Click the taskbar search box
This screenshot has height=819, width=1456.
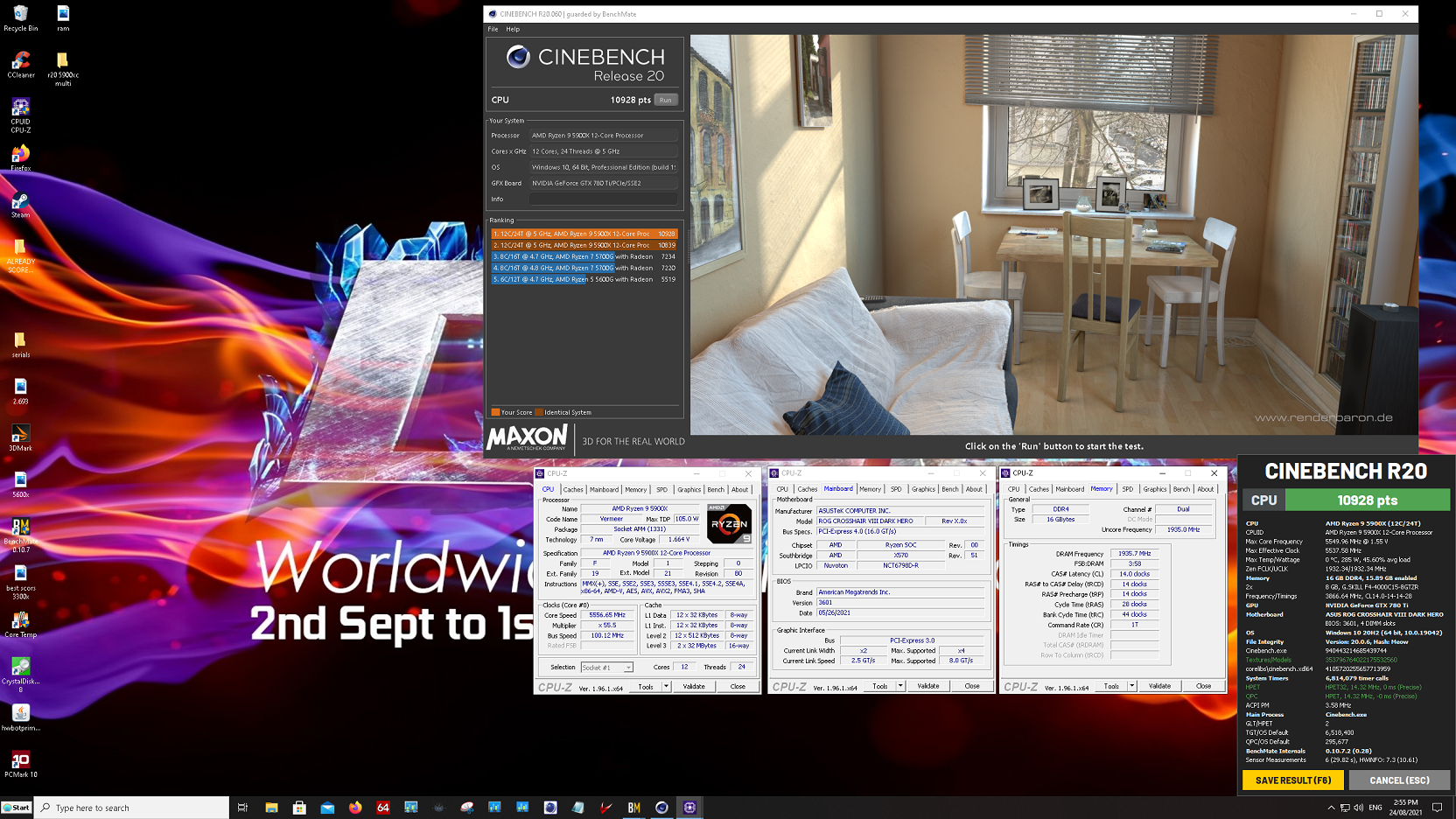coord(132,808)
